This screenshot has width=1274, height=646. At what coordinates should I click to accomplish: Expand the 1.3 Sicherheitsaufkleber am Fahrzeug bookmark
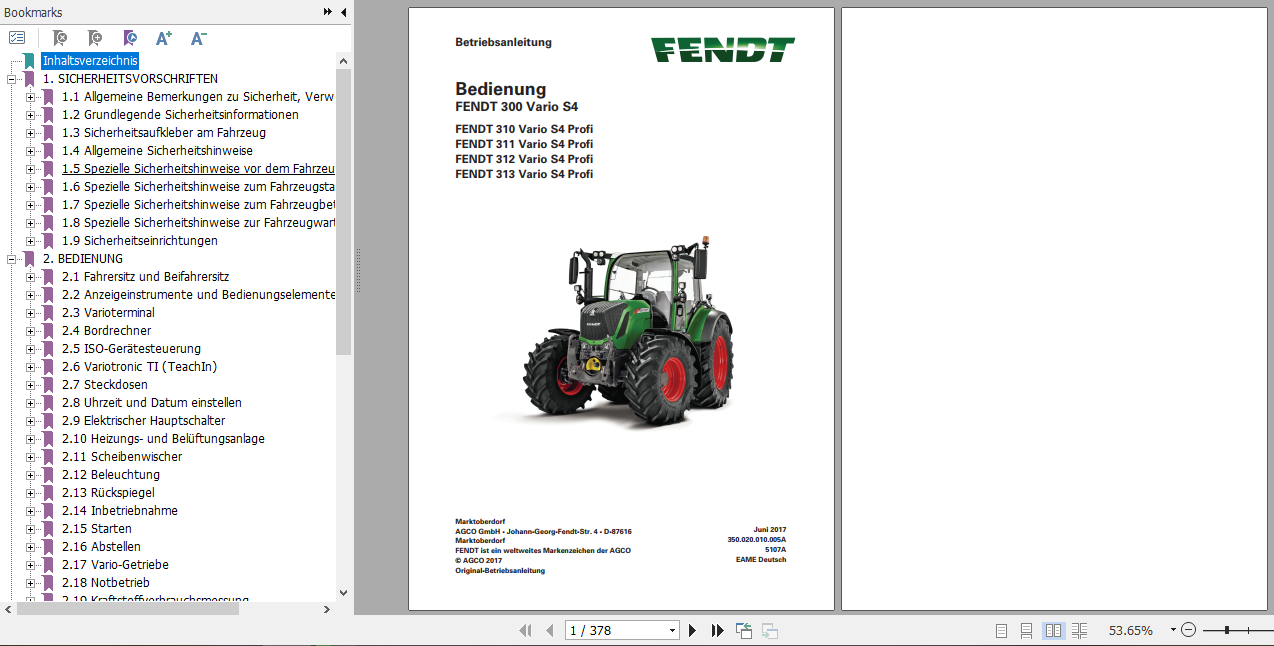tap(30, 133)
